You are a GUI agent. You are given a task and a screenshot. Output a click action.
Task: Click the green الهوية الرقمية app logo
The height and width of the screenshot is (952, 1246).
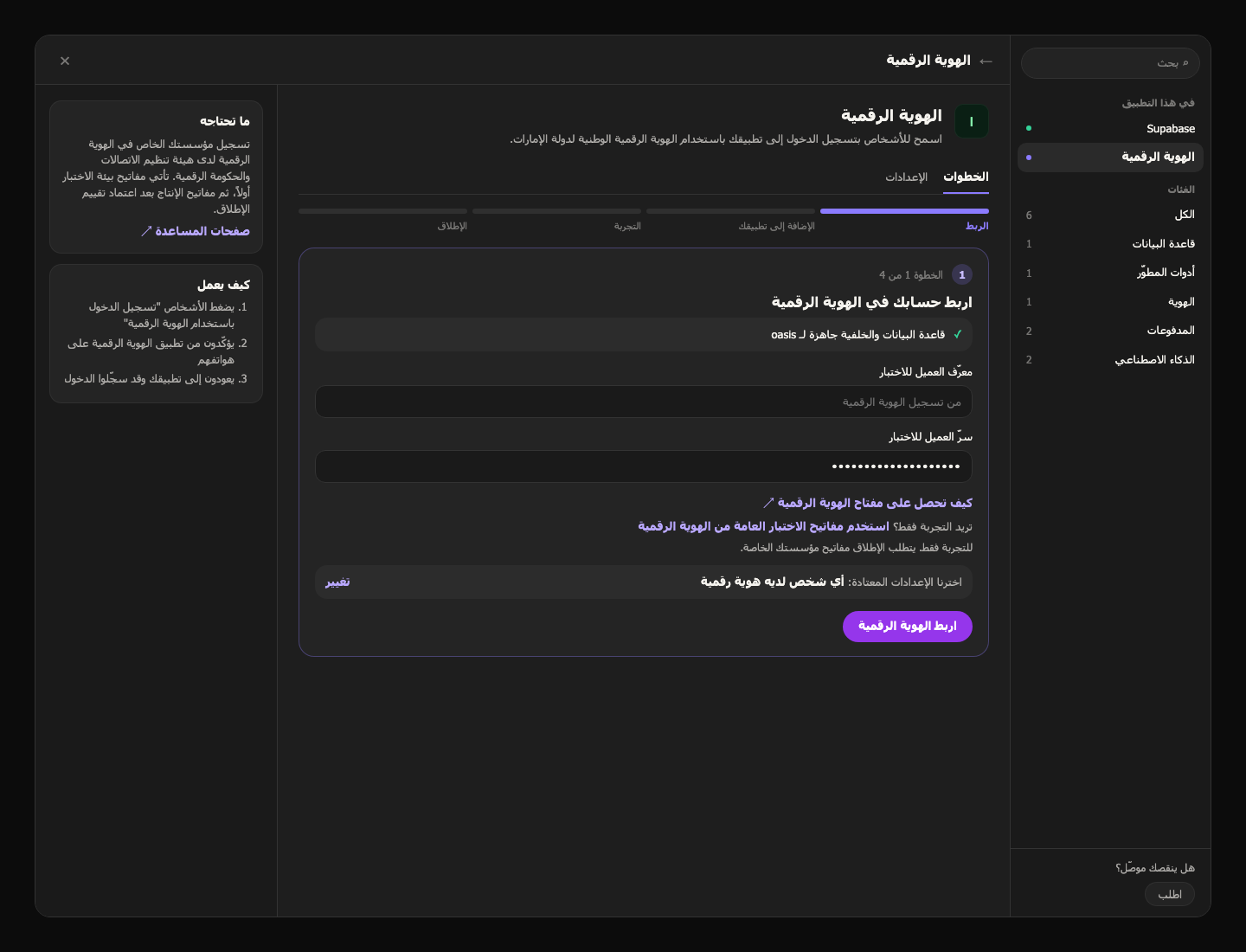[971, 122]
